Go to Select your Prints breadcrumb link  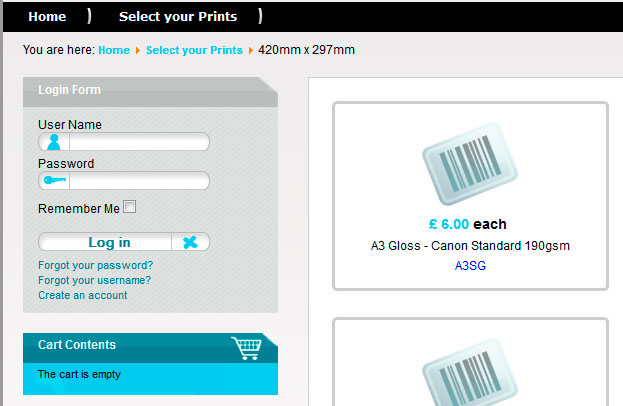(x=194, y=50)
